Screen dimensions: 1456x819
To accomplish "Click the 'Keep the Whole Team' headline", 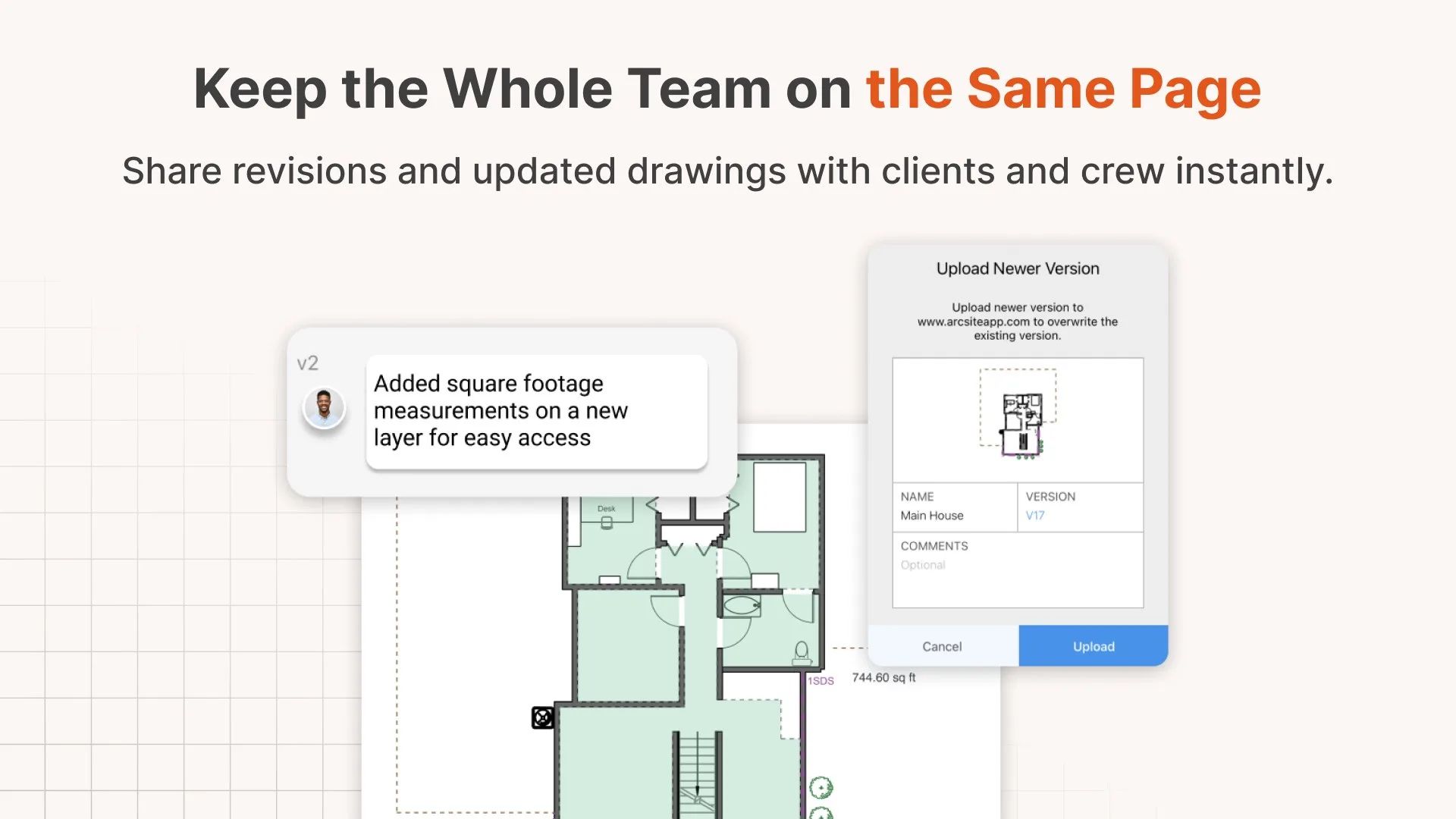I will (x=727, y=89).
